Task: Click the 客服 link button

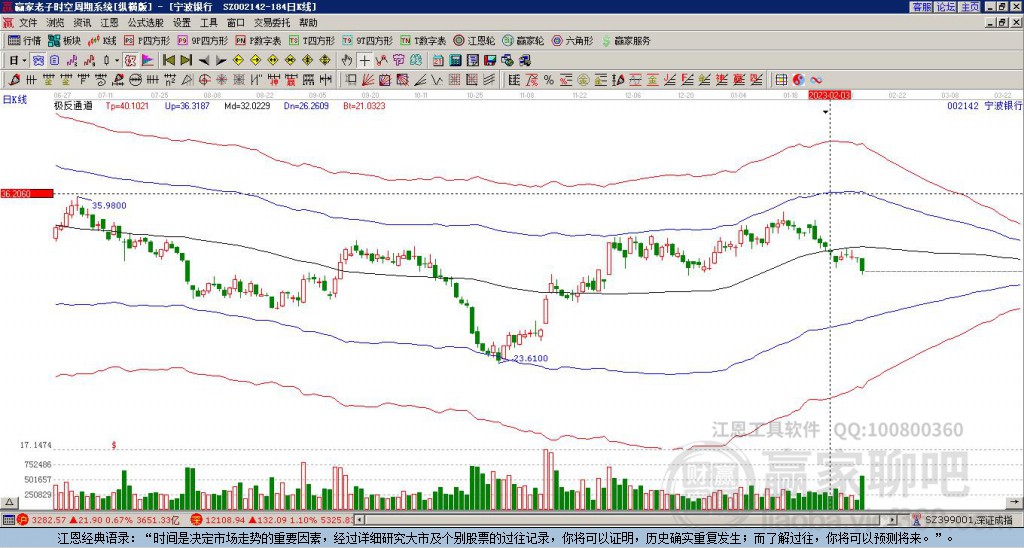Action: pyautogui.click(x=921, y=7)
